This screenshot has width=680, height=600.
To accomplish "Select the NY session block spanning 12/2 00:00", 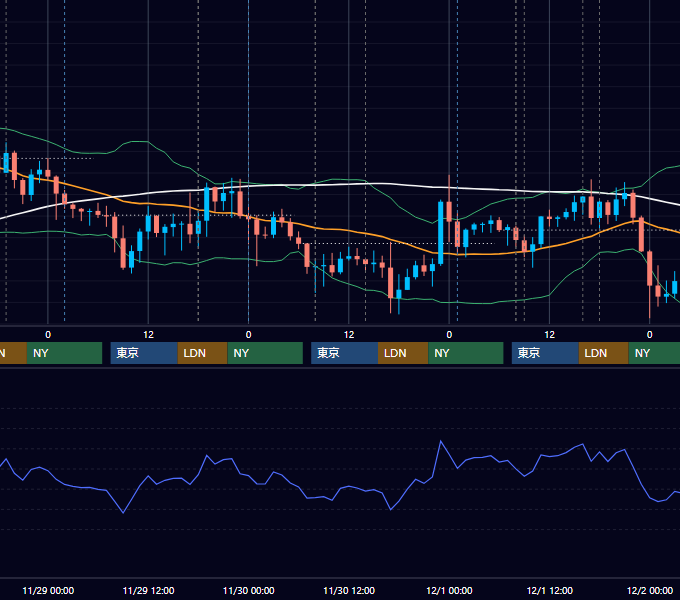I will click(x=654, y=353).
